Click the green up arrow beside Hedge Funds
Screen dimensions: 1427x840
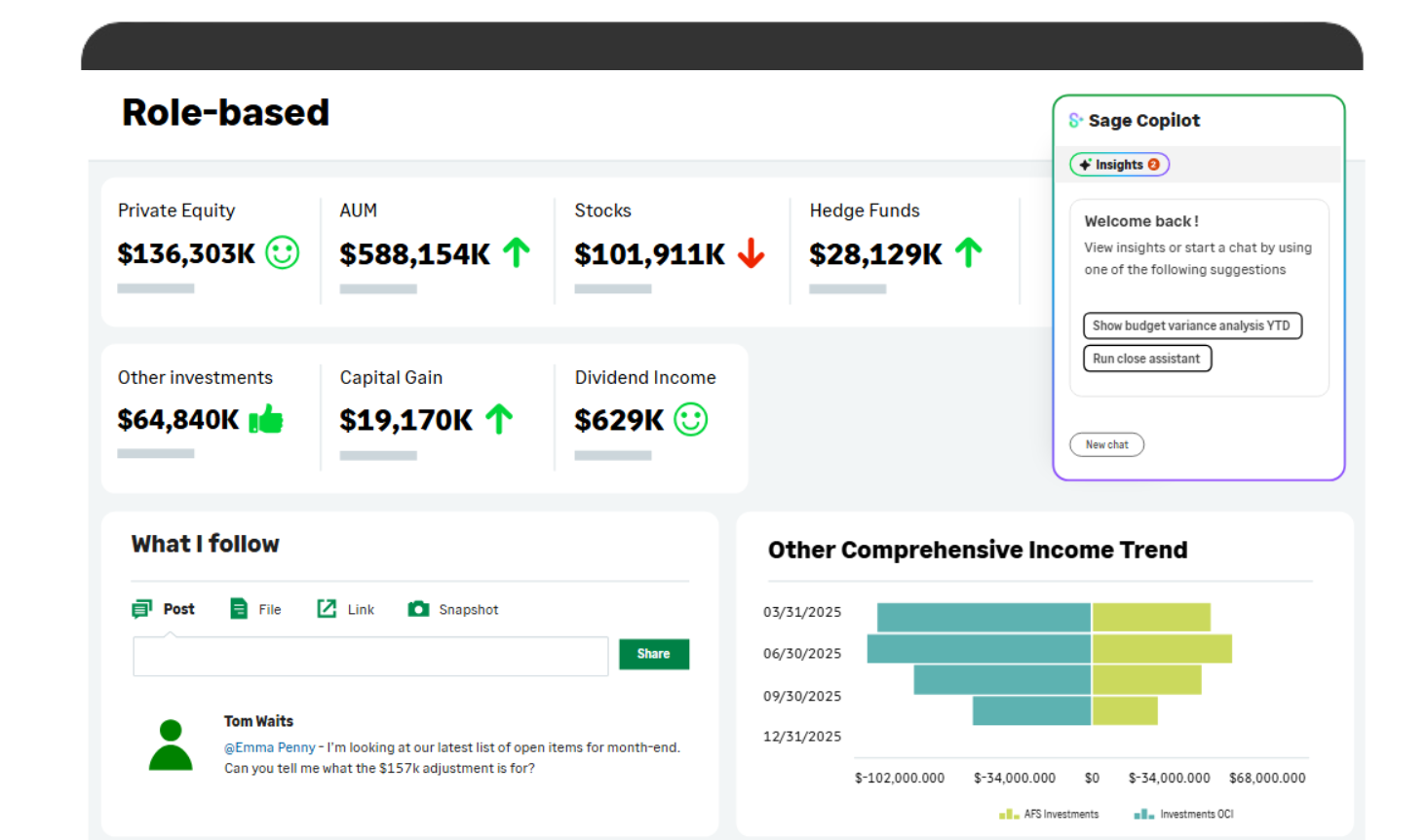[x=969, y=252]
